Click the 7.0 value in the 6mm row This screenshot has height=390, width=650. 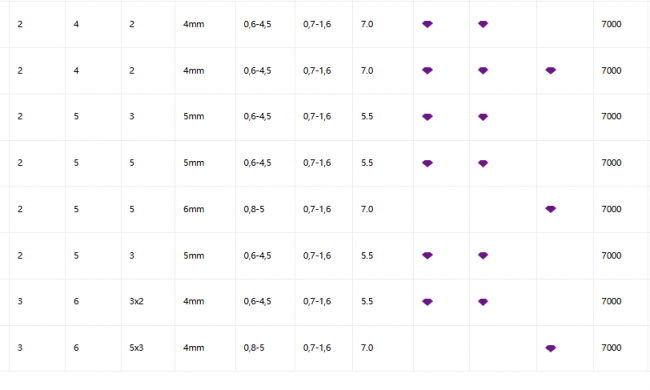click(x=367, y=209)
